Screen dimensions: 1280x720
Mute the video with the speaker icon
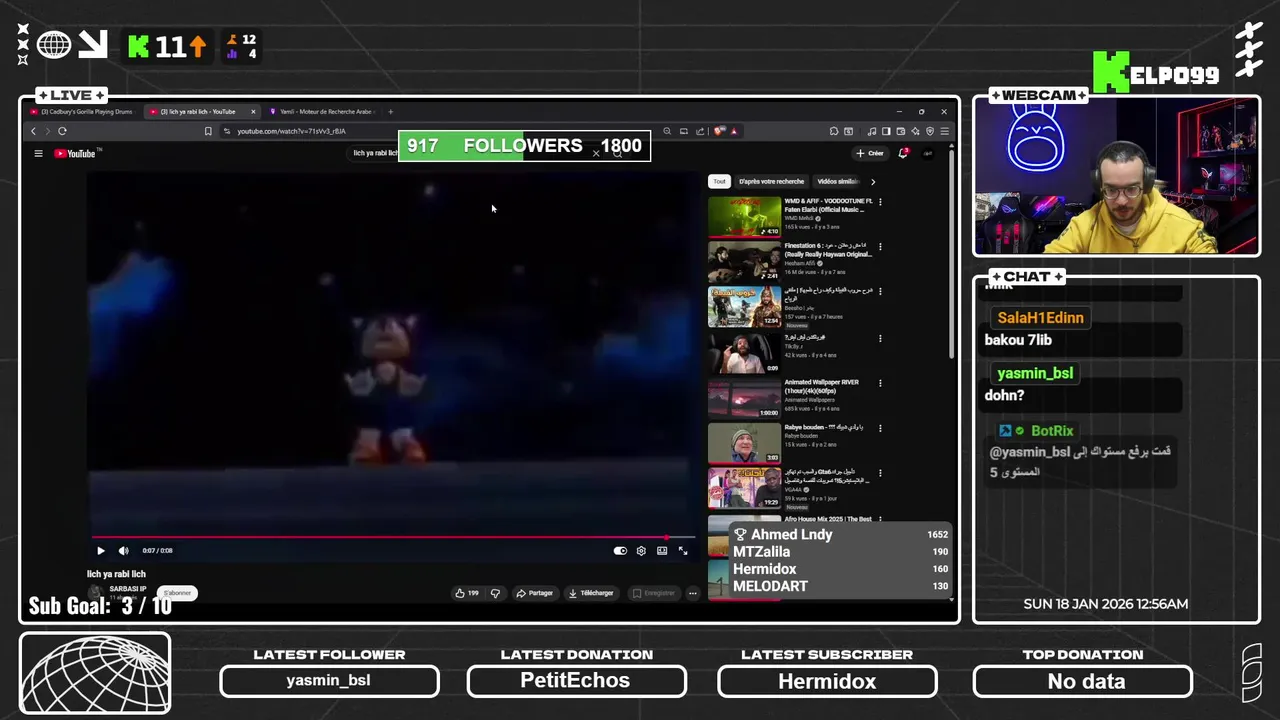tap(123, 551)
